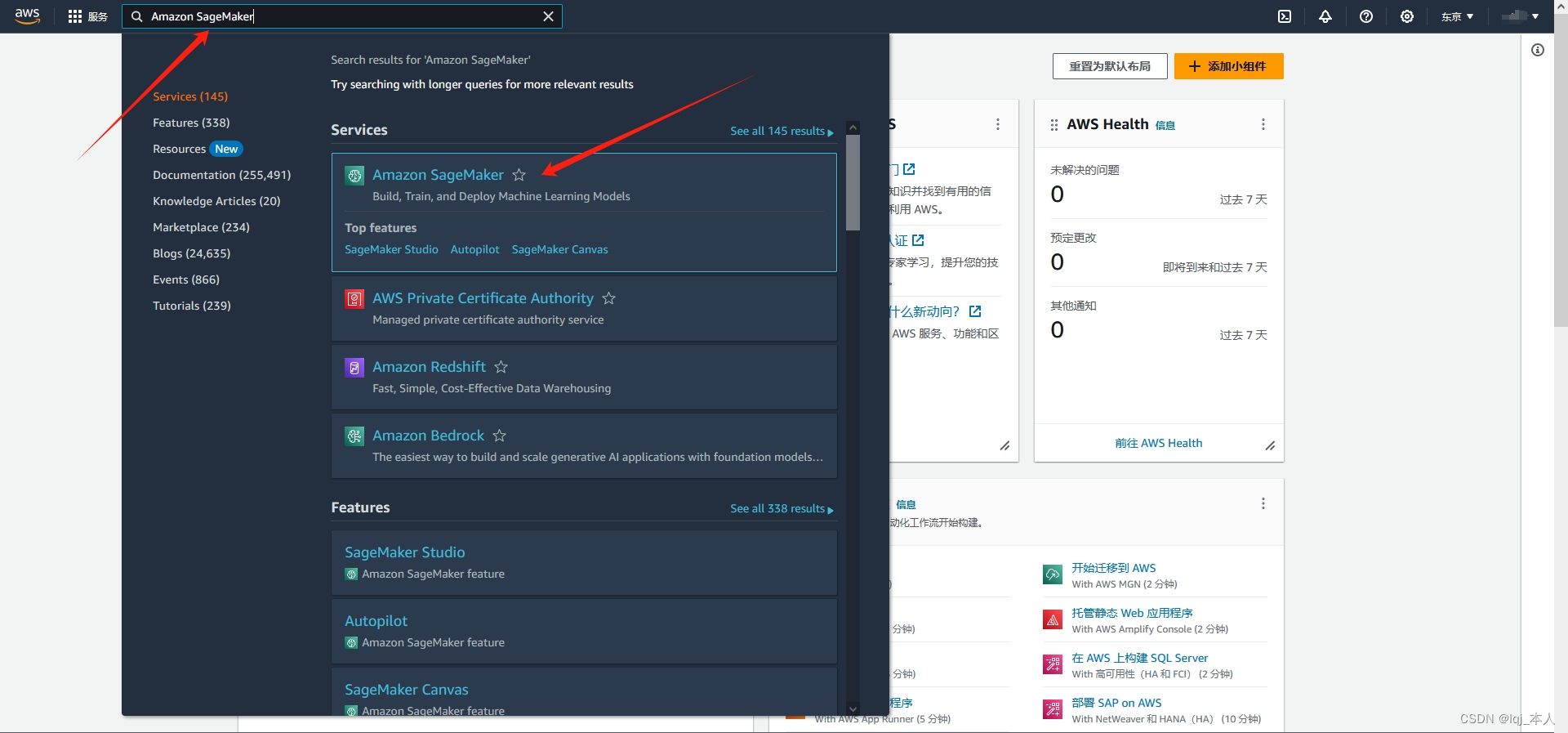Click the AWS Health 信息 link
Image resolution: width=1568 pixels, height=733 pixels.
coord(1165,126)
